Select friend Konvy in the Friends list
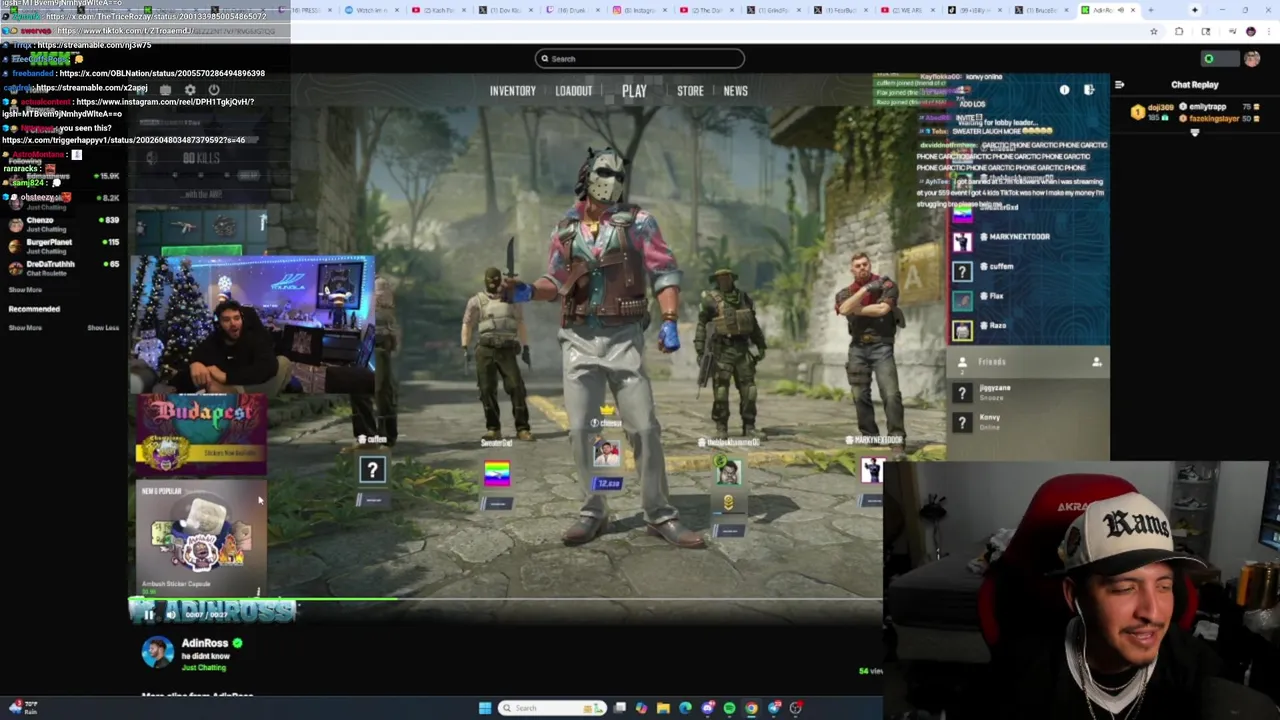The image size is (1280, 720). (x=1028, y=422)
